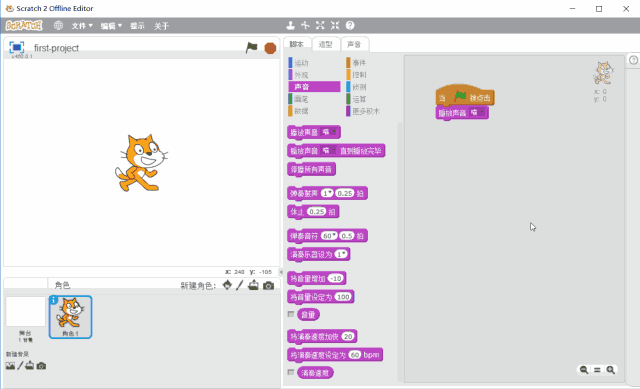Select the grow sprite tool
The image size is (640, 389).
pyautogui.click(x=320, y=25)
